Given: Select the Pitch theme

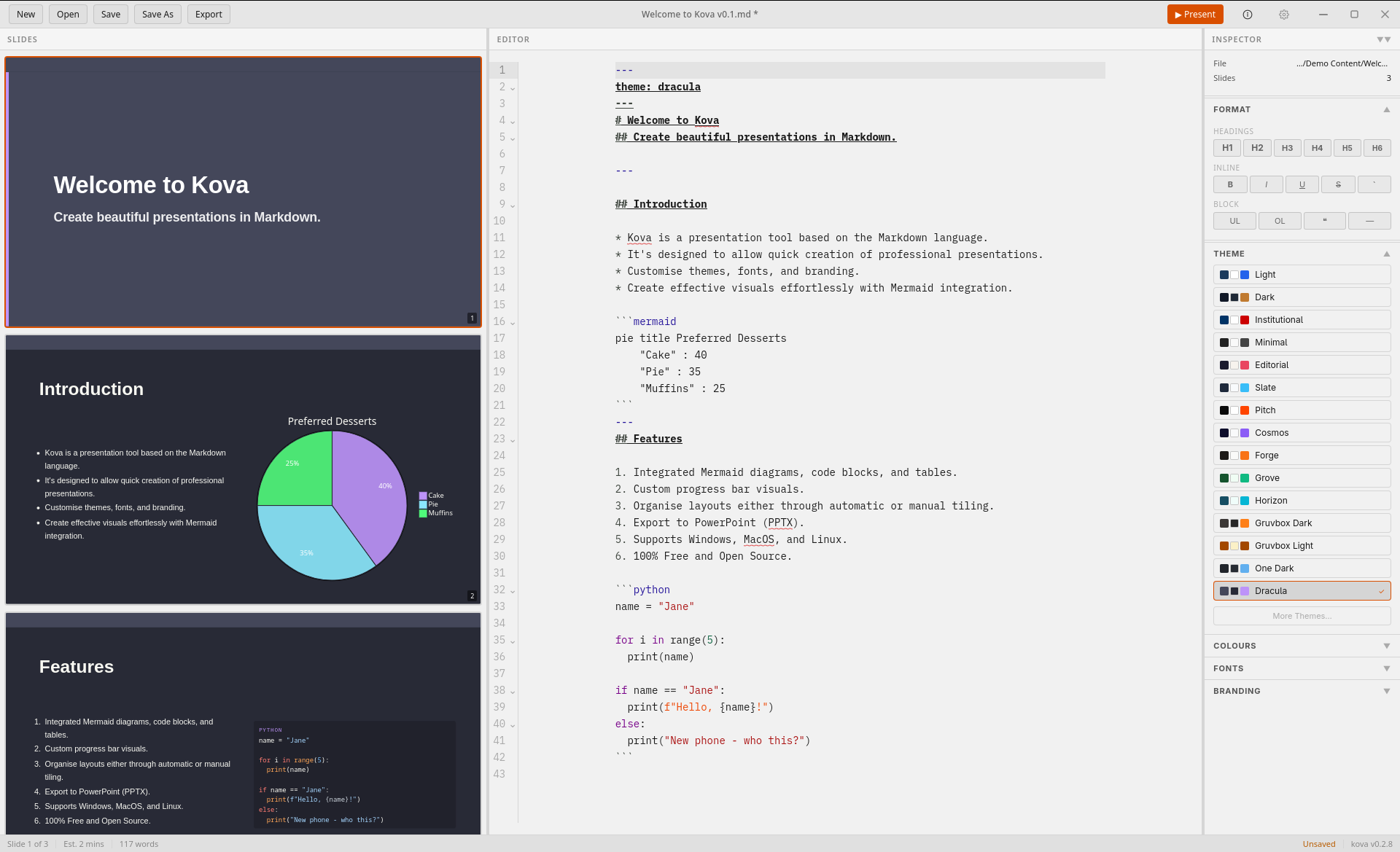Looking at the screenshot, I should tap(1302, 410).
